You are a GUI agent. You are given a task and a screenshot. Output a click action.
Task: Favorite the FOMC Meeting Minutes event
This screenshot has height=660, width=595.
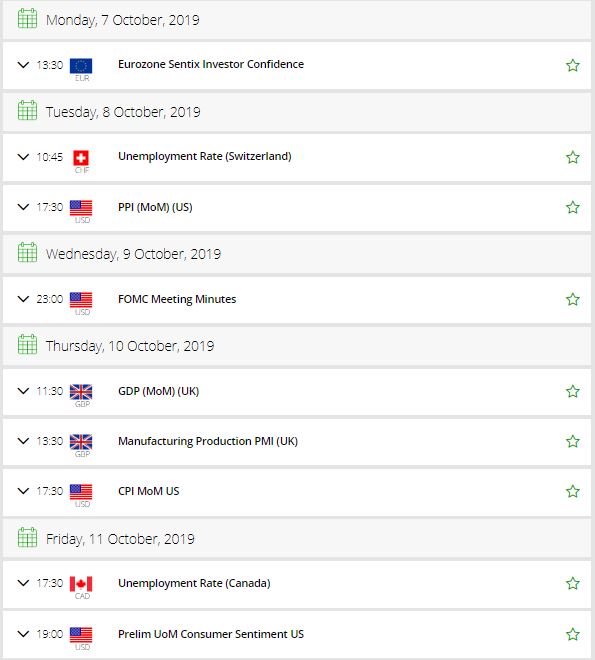(x=572, y=299)
